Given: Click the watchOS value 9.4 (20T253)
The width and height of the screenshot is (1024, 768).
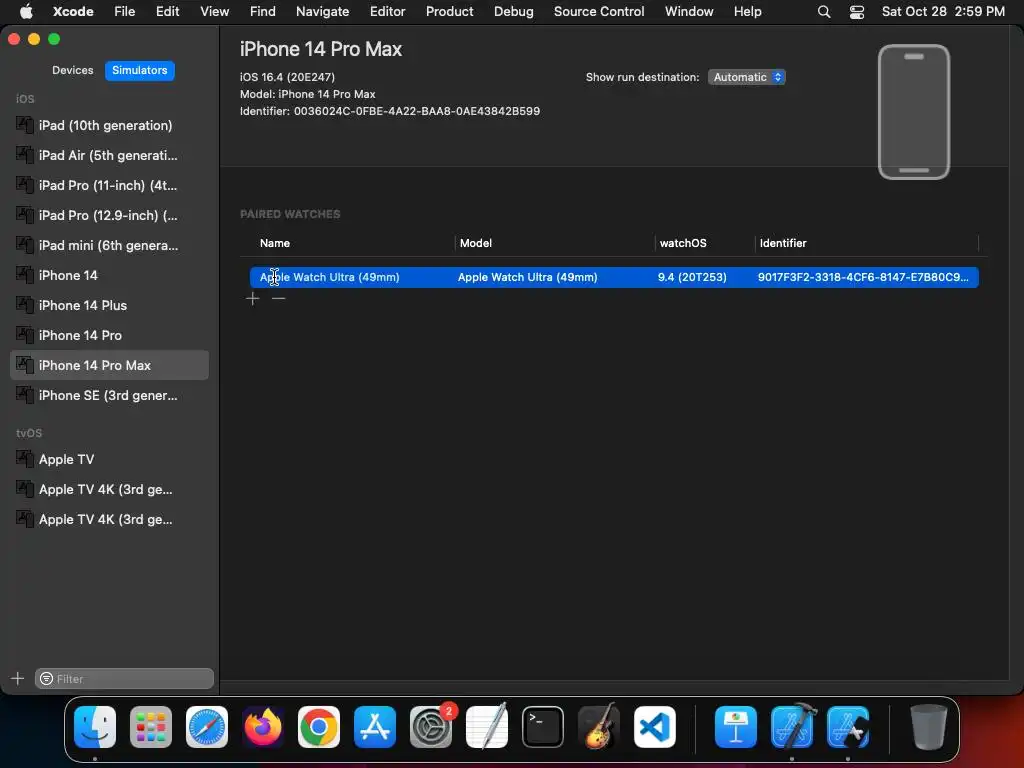Looking at the screenshot, I should coord(692,277).
